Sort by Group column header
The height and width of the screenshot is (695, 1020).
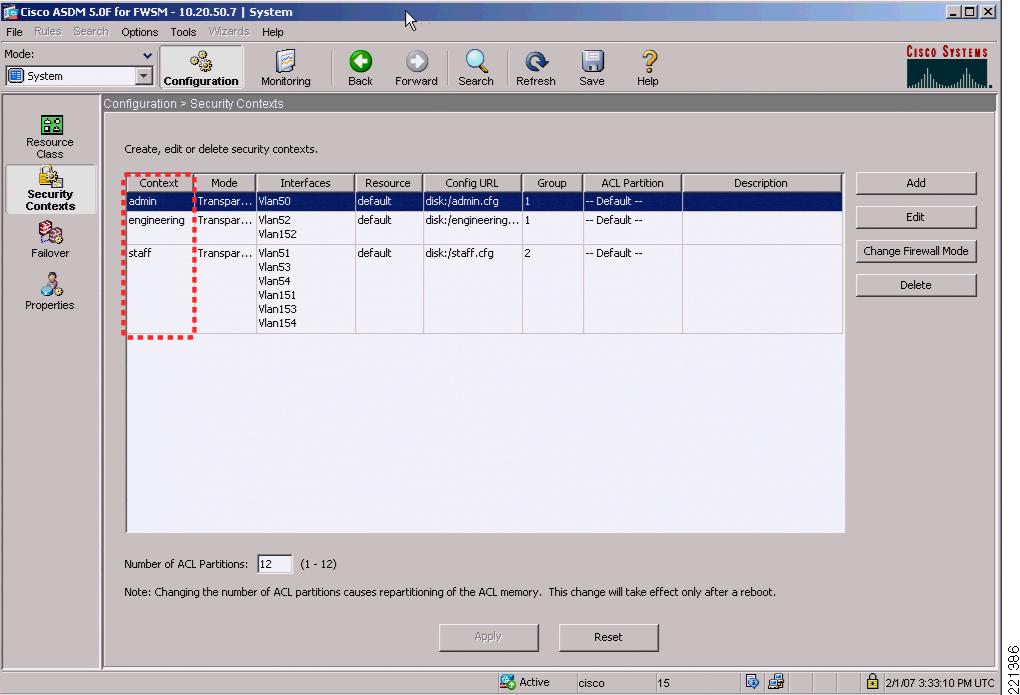pos(552,183)
